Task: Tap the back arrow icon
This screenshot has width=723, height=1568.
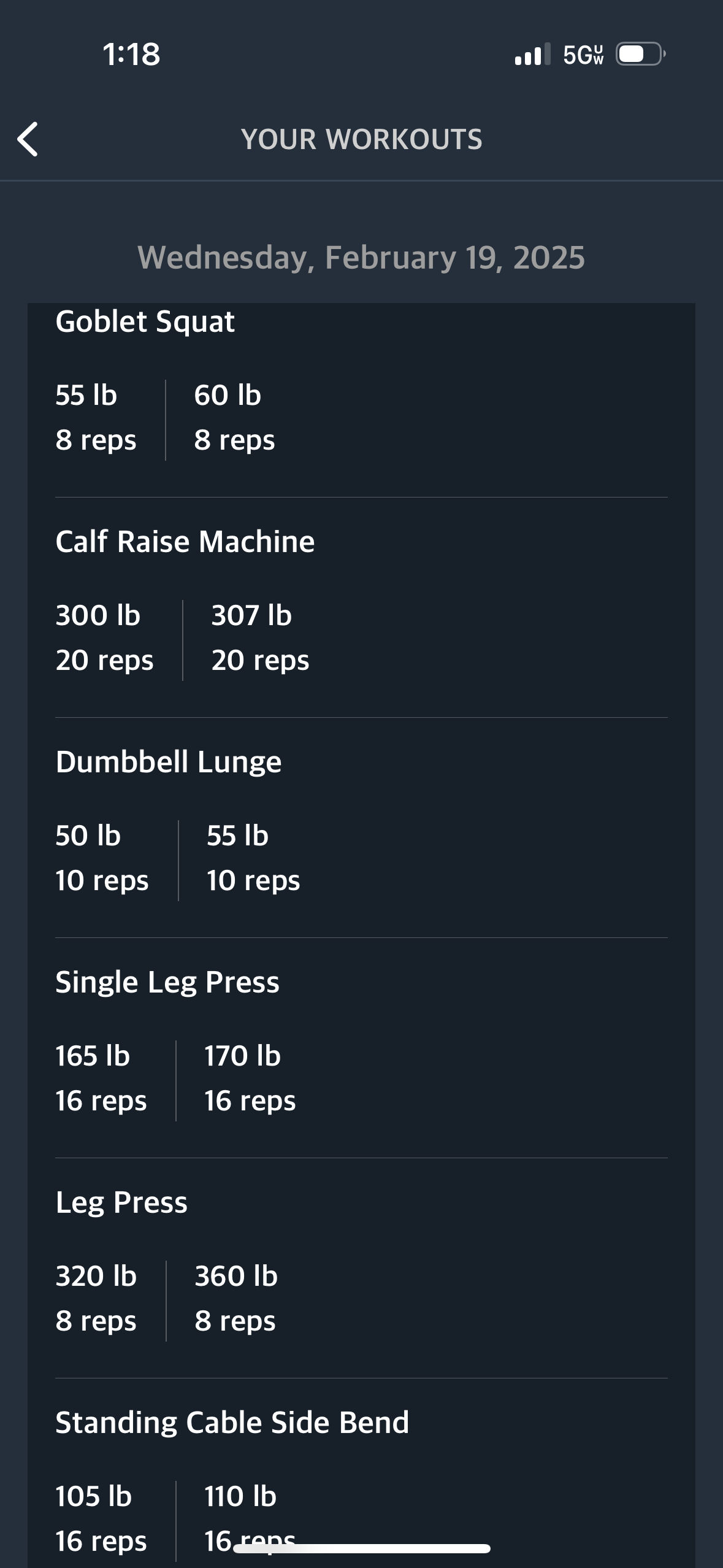Action: [x=28, y=139]
